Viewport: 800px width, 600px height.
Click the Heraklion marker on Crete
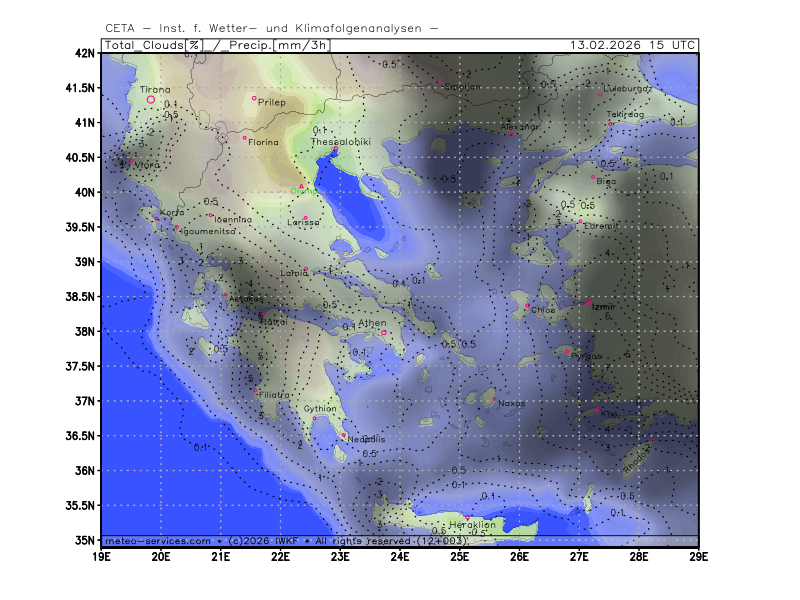(x=466, y=517)
